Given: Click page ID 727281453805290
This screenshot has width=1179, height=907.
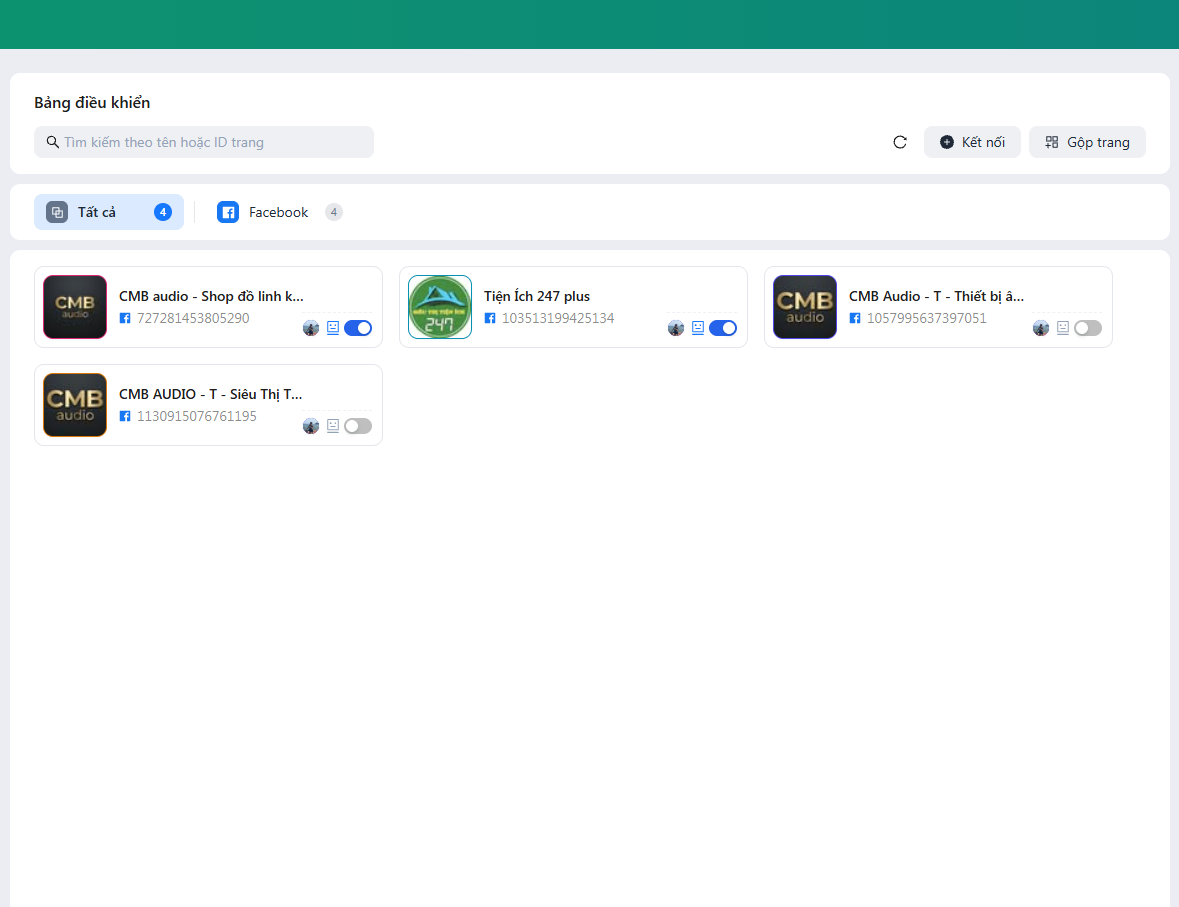Looking at the screenshot, I should click(193, 318).
